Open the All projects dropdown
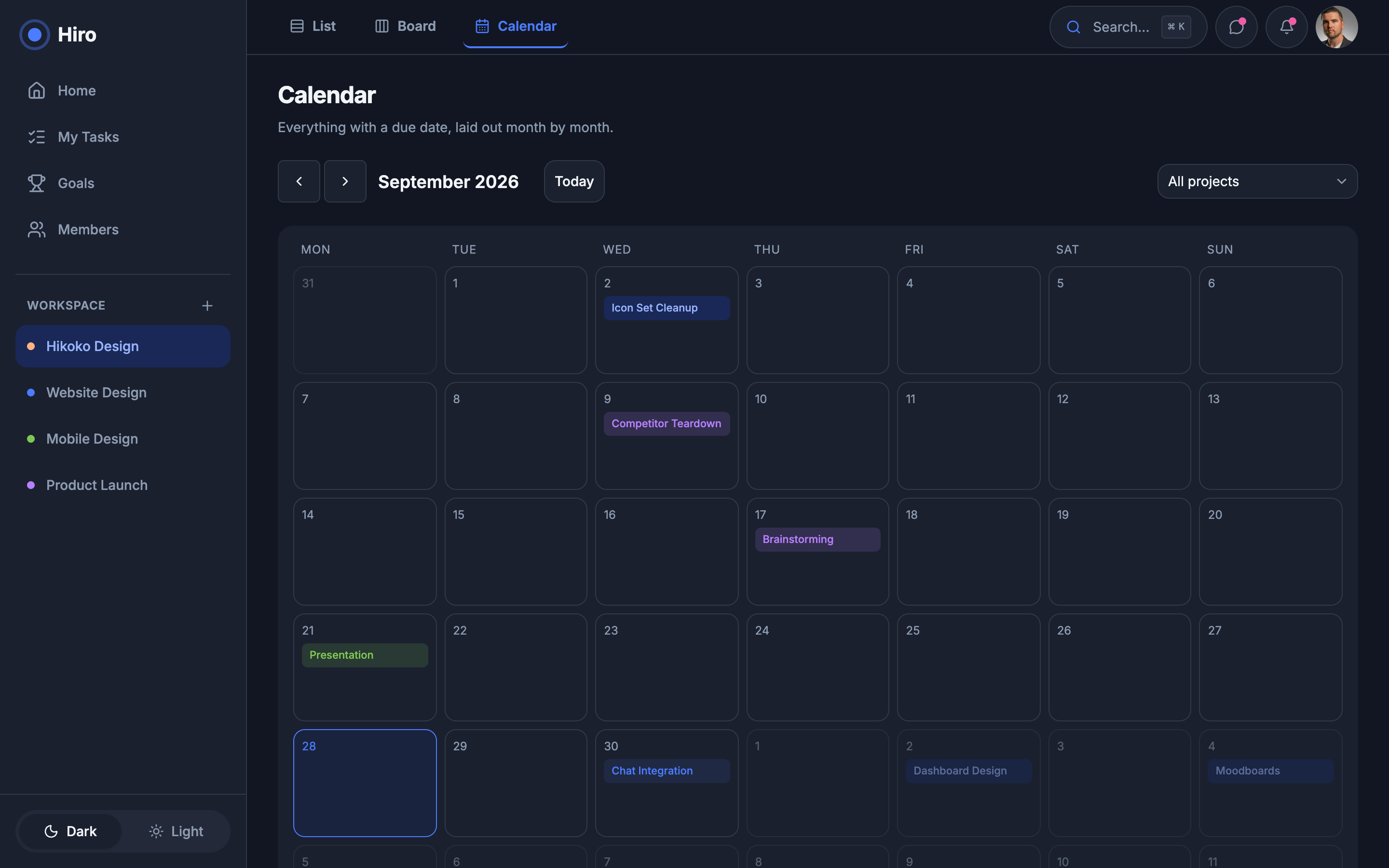Image resolution: width=1389 pixels, height=868 pixels. click(1257, 181)
